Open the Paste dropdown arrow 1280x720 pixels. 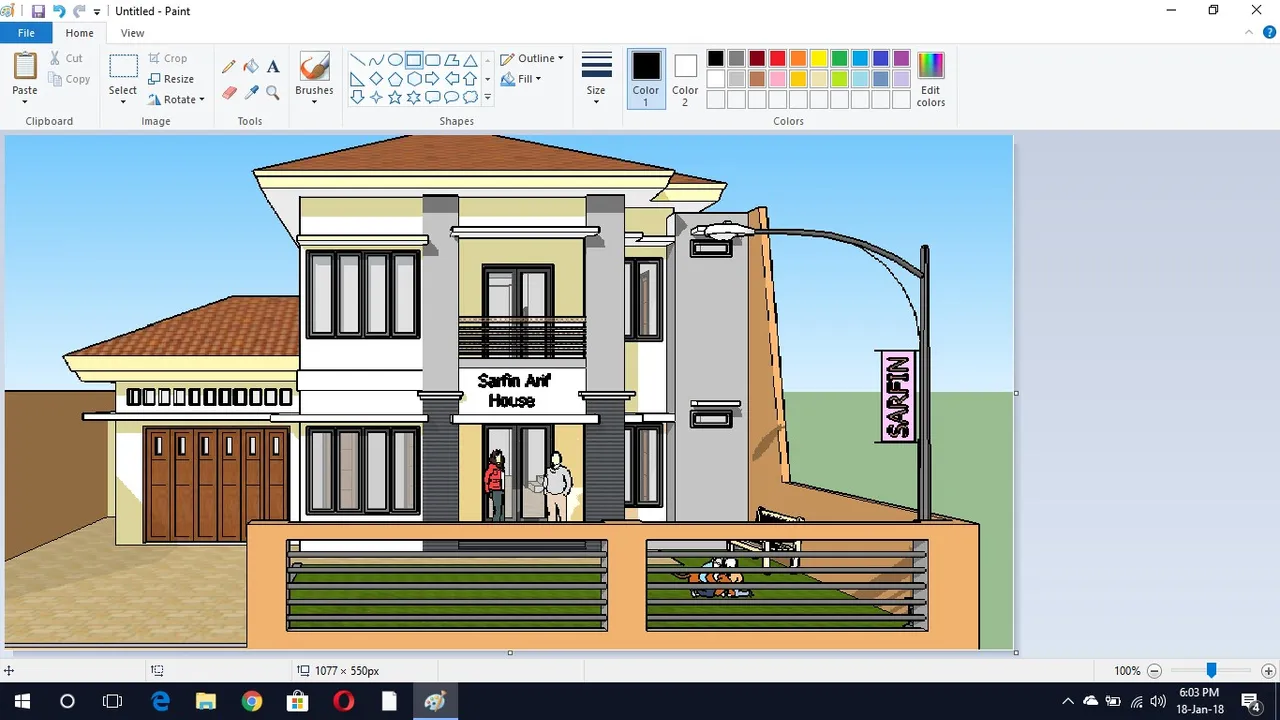(x=25, y=100)
